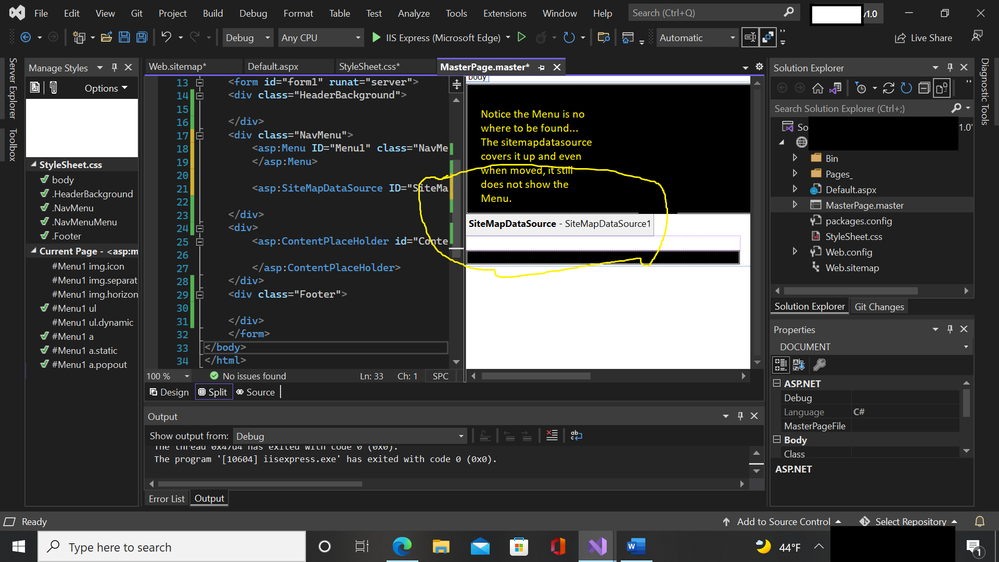Toggle the checkmark beside the .HeaderBackground style
This screenshot has width=999, height=562.
click(x=45, y=193)
